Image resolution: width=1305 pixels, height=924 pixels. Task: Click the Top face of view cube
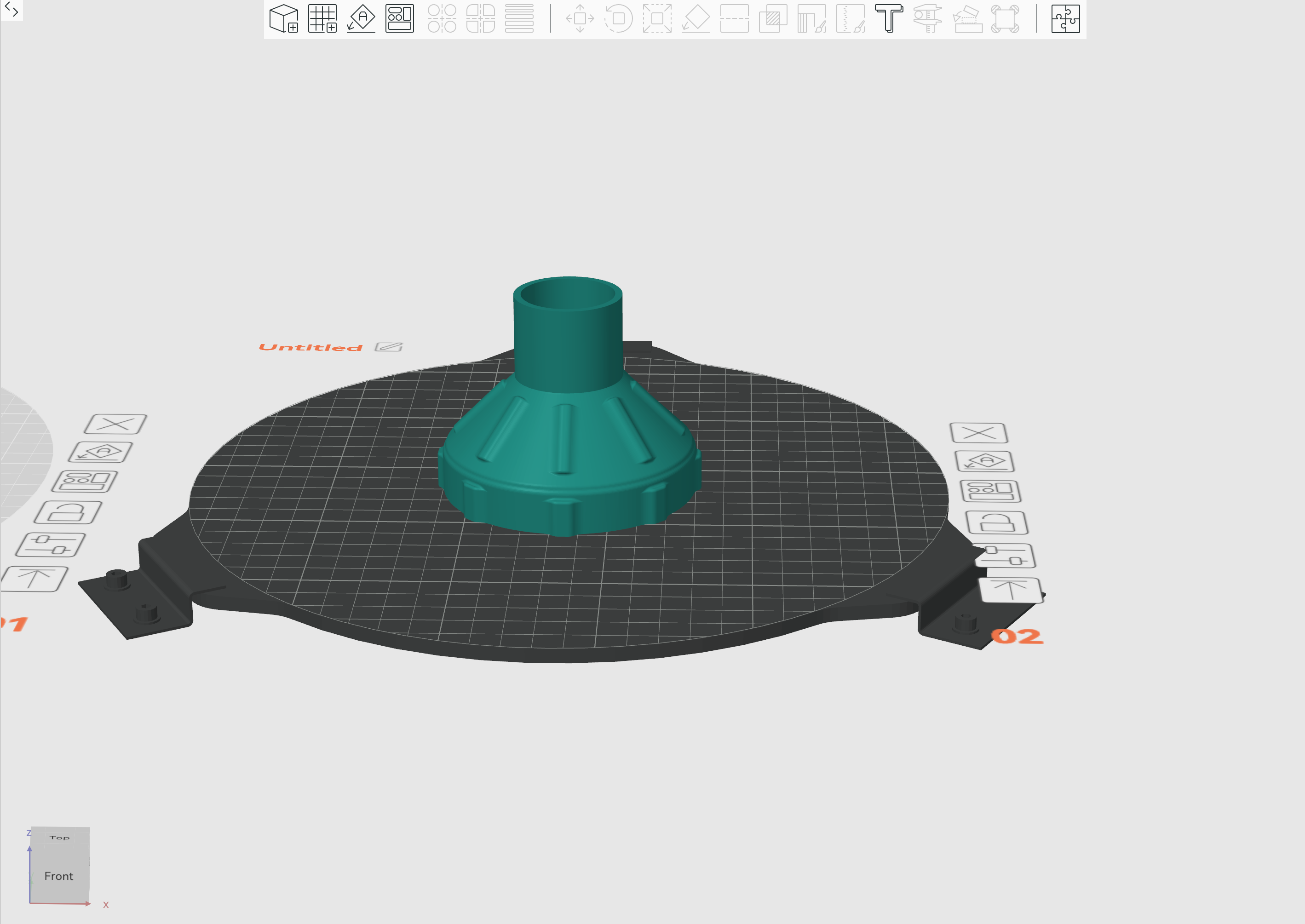tap(60, 838)
